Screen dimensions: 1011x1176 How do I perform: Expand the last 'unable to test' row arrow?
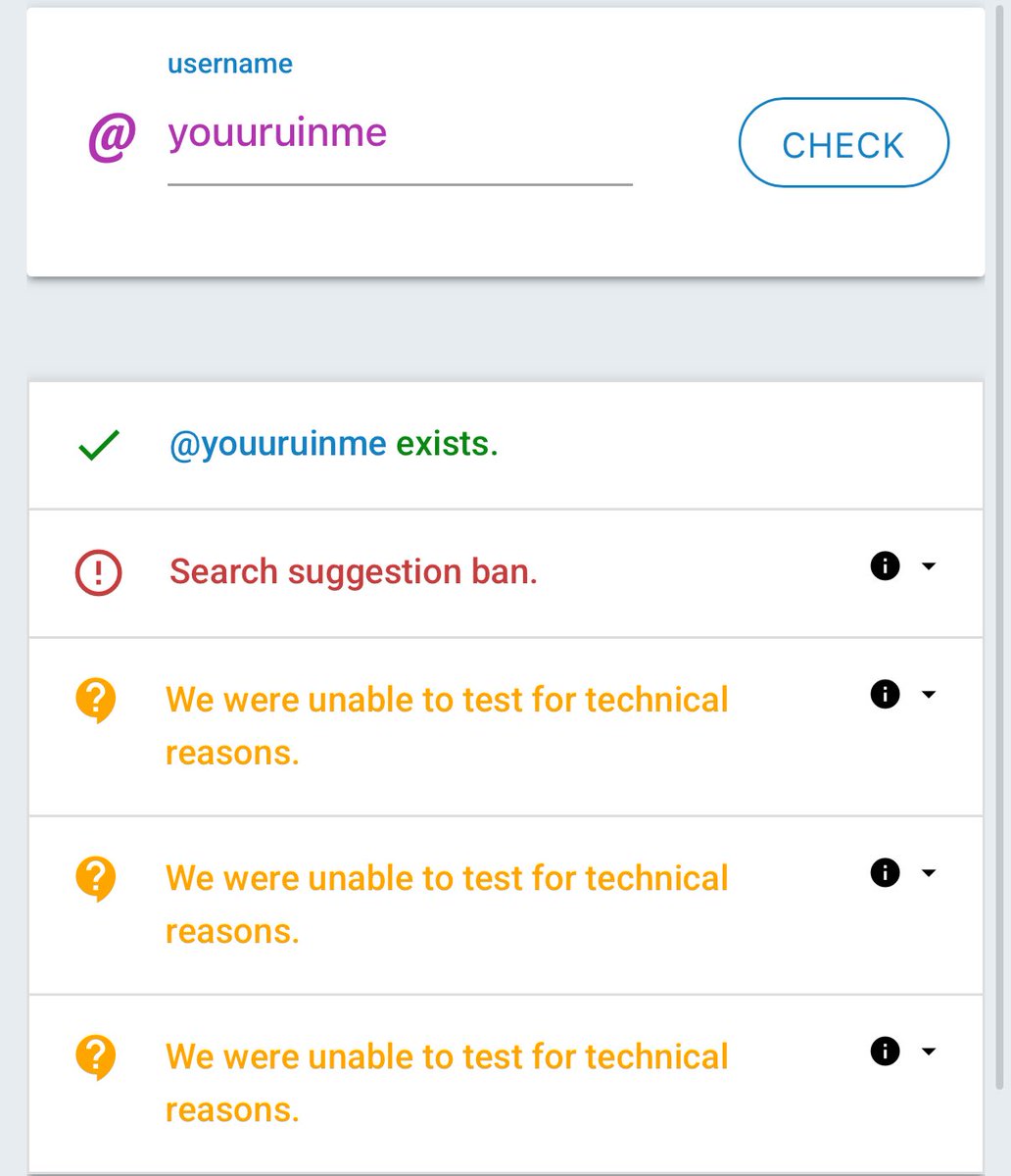(929, 1052)
